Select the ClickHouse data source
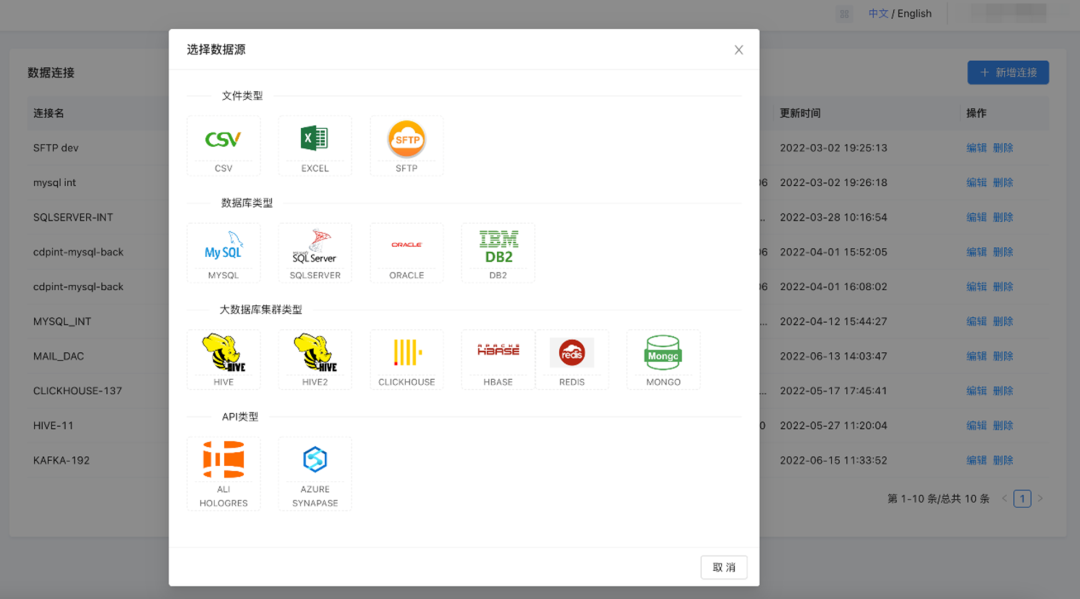The height and width of the screenshot is (599, 1080). coord(406,359)
